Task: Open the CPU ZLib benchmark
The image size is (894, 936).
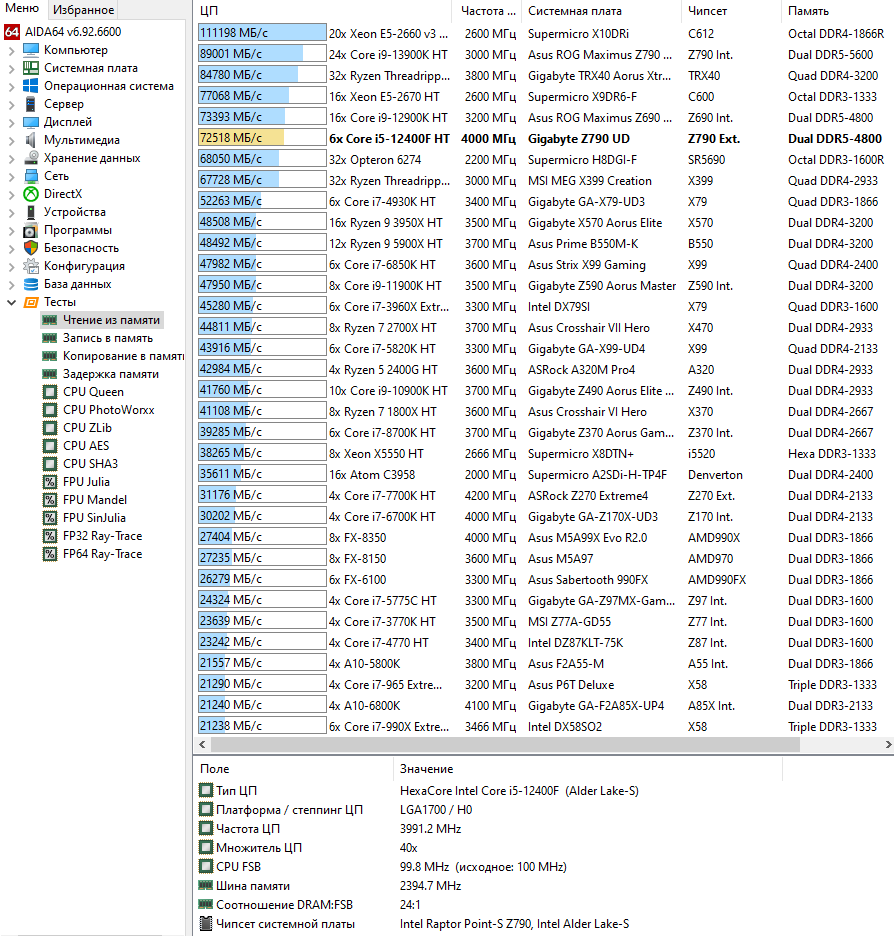Action: (87, 428)
